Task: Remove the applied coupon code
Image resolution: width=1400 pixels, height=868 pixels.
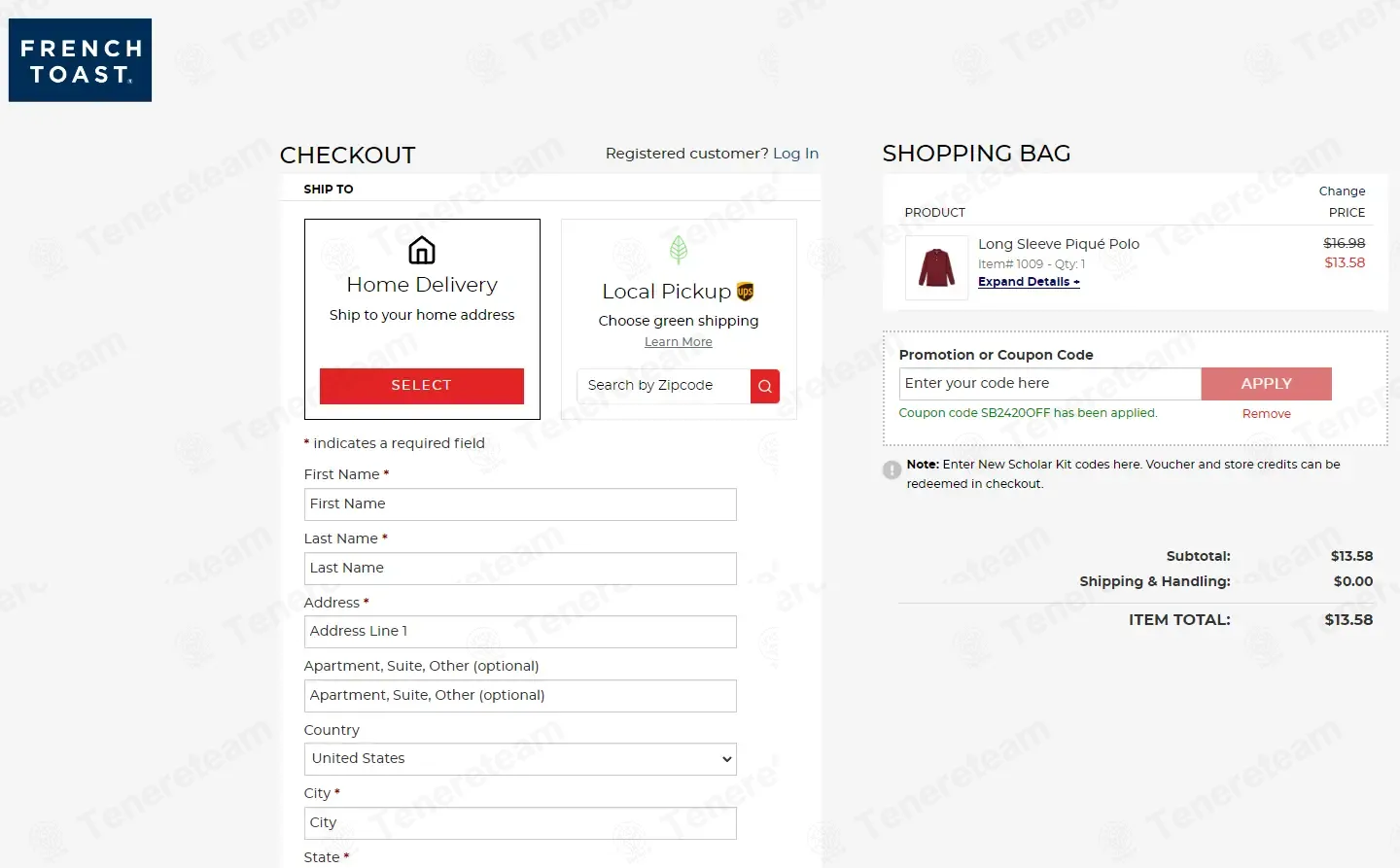Action: 1266,414
